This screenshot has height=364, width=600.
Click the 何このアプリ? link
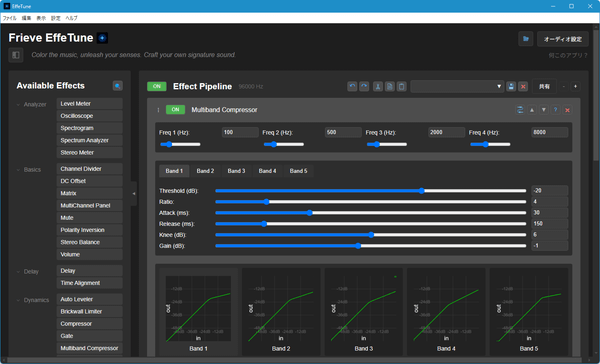tap(568, 55)
